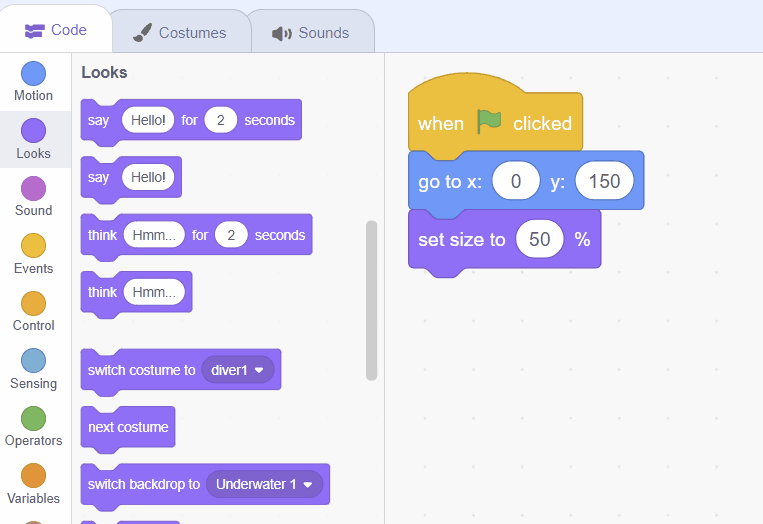This screenshot has height=524, width=763.
Task: Switch to the Costumes tab
Action: coord(180,33)
